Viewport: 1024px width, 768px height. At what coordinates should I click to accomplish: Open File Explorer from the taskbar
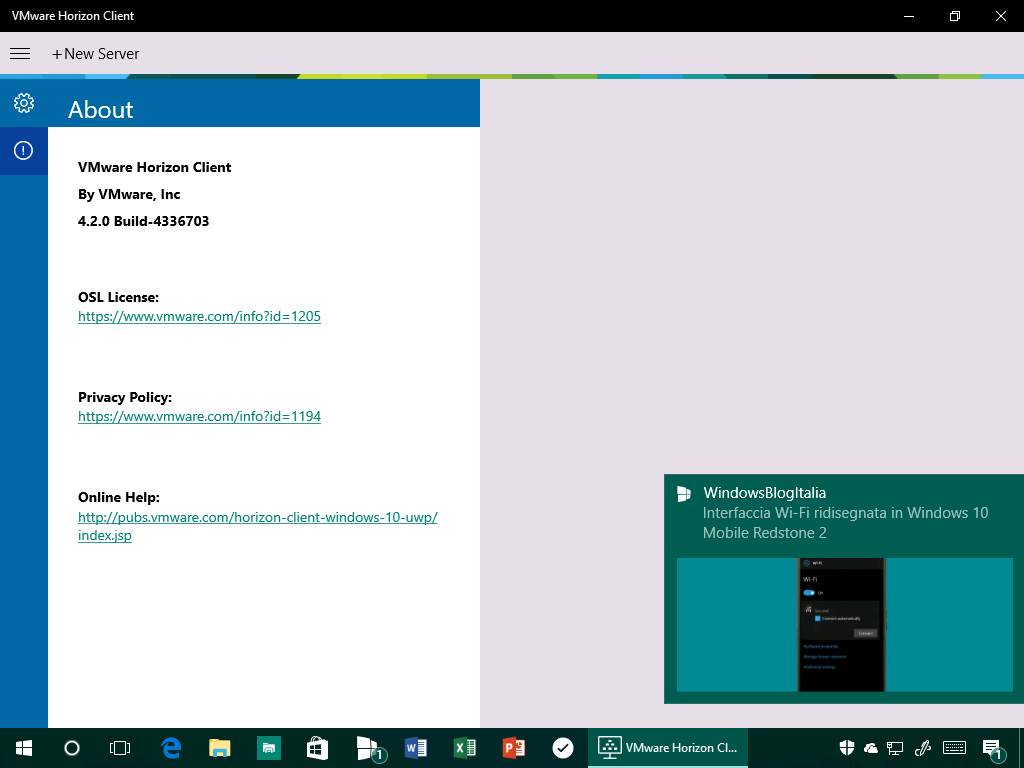pyautogui.click(x=220, y=748)
